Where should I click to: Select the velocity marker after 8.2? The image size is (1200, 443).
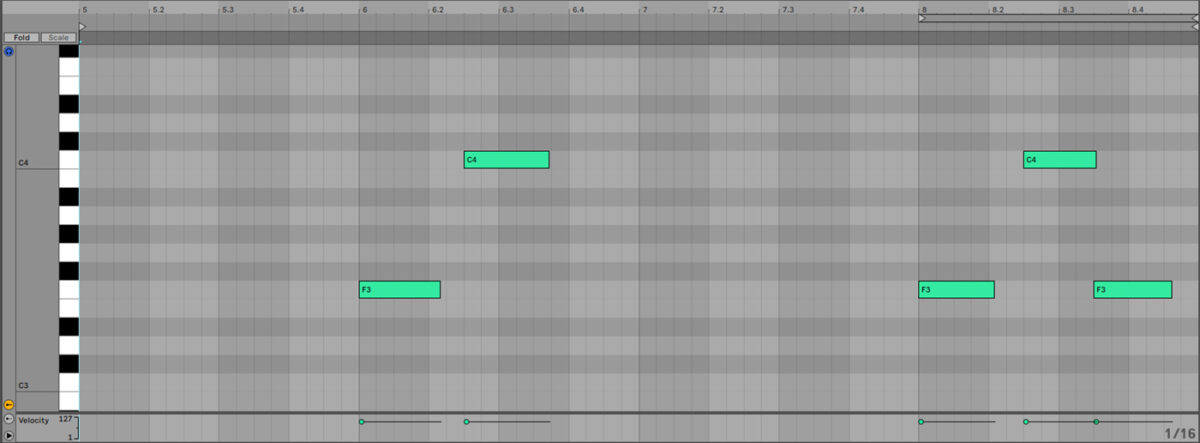(x=1025, y=422)
